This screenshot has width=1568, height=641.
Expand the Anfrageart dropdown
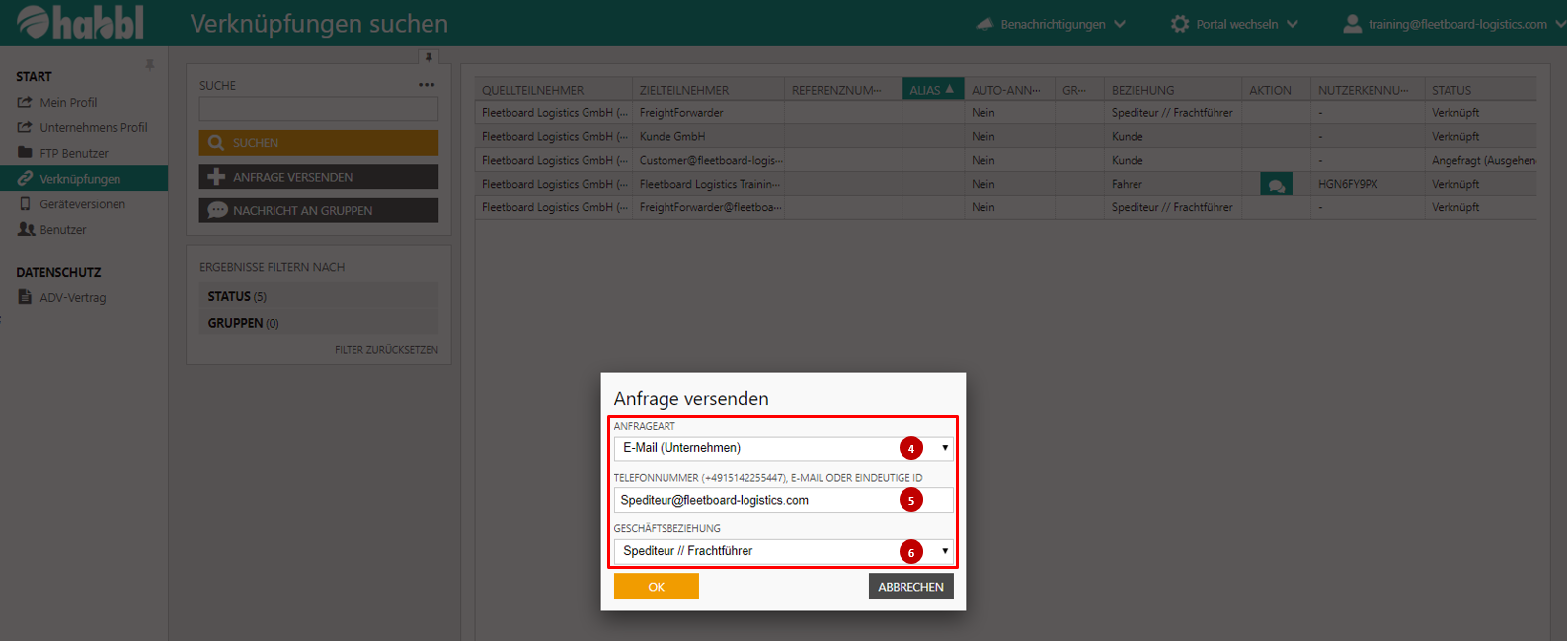pyautogui.click(x=783, y=448)
